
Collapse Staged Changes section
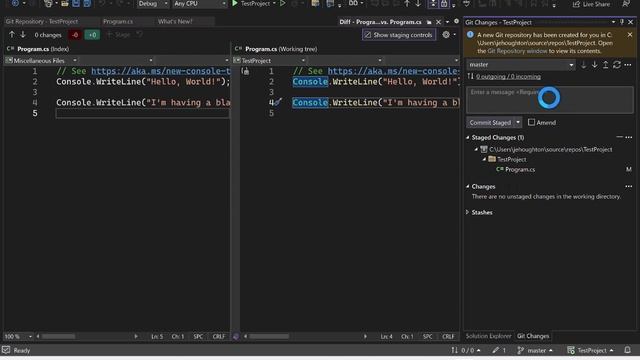(x=468, y=138)
